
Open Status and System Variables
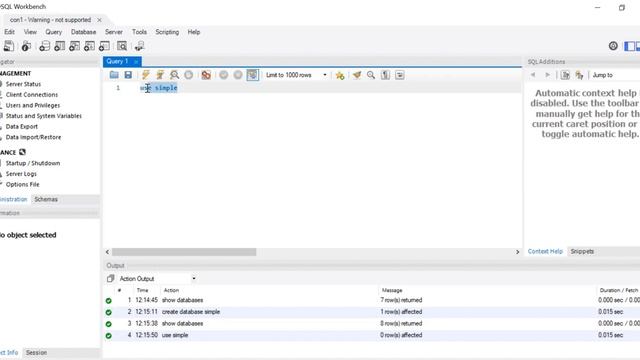(44, 116)
